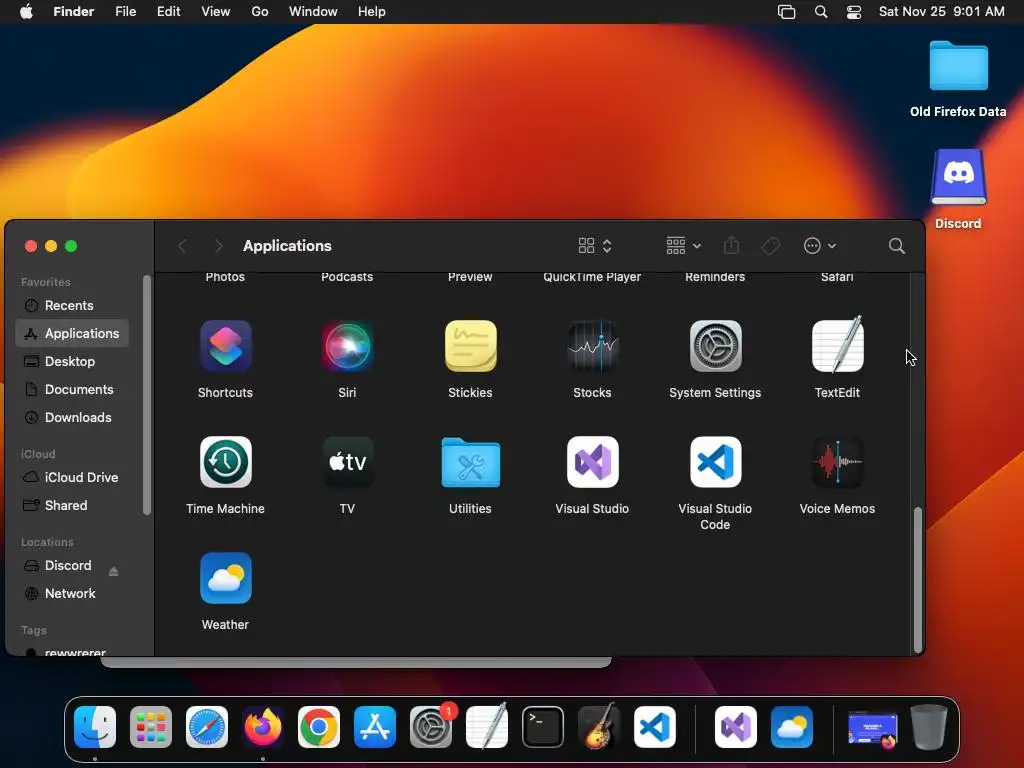Open the Help menu
Image resolution: width=1024 pixels, height=768 pixels.
pyautogui.click(x=372, y=12)
